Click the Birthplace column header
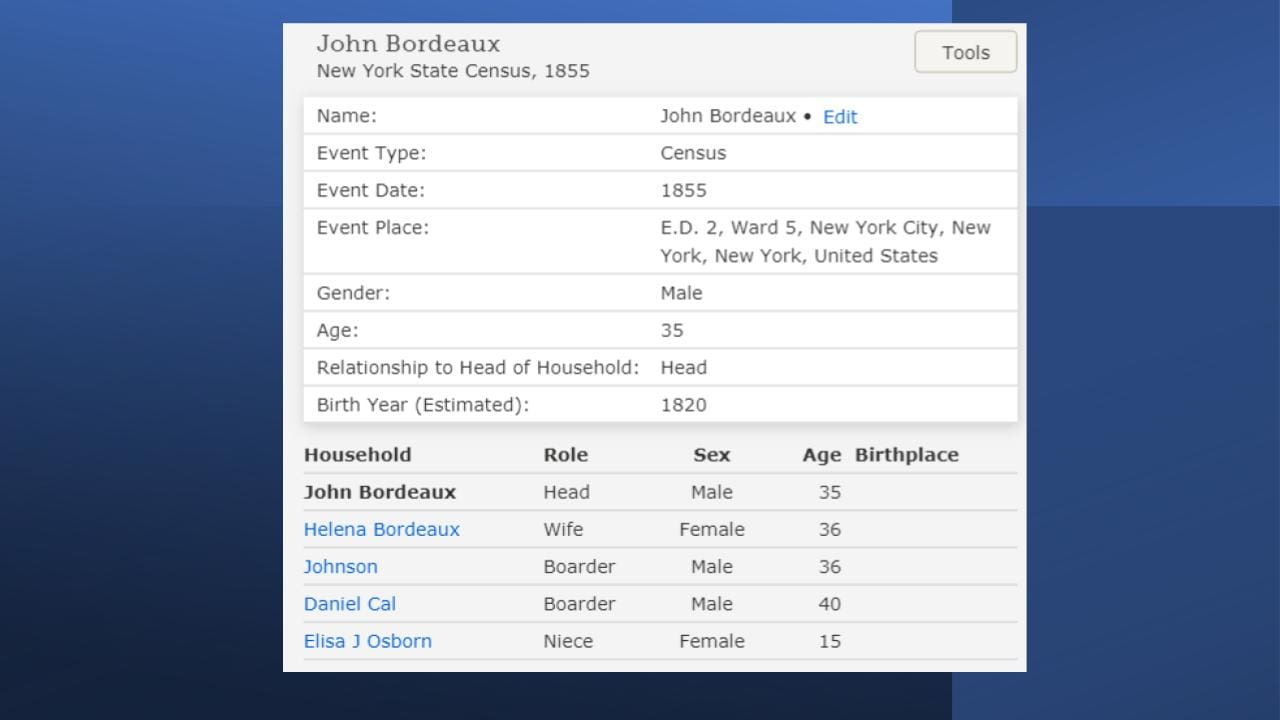Viewport: 1280px width, 720px height. (x=907, y=455)
